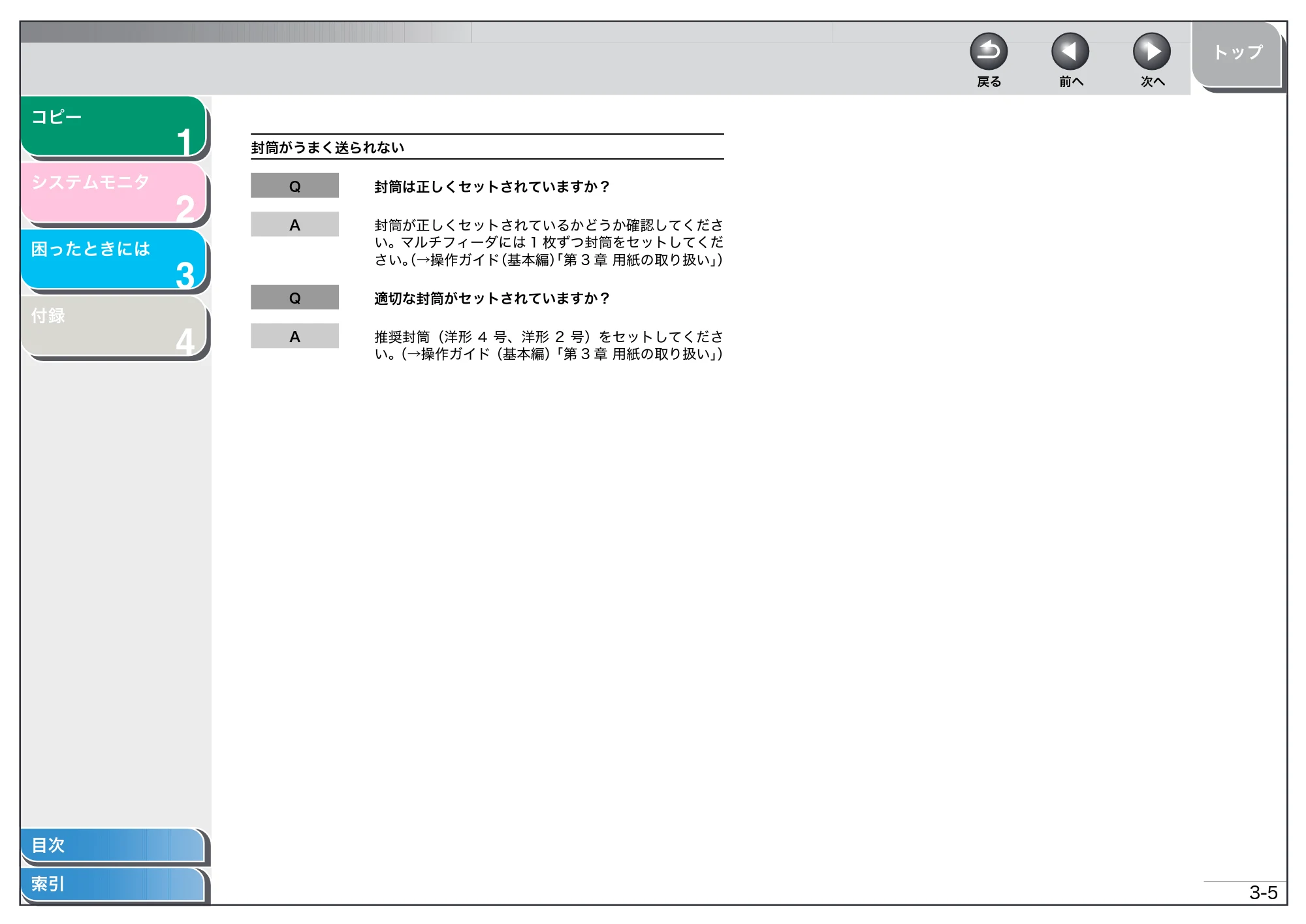
Task: Click page number 3-5
Action: pos(1263,893)
